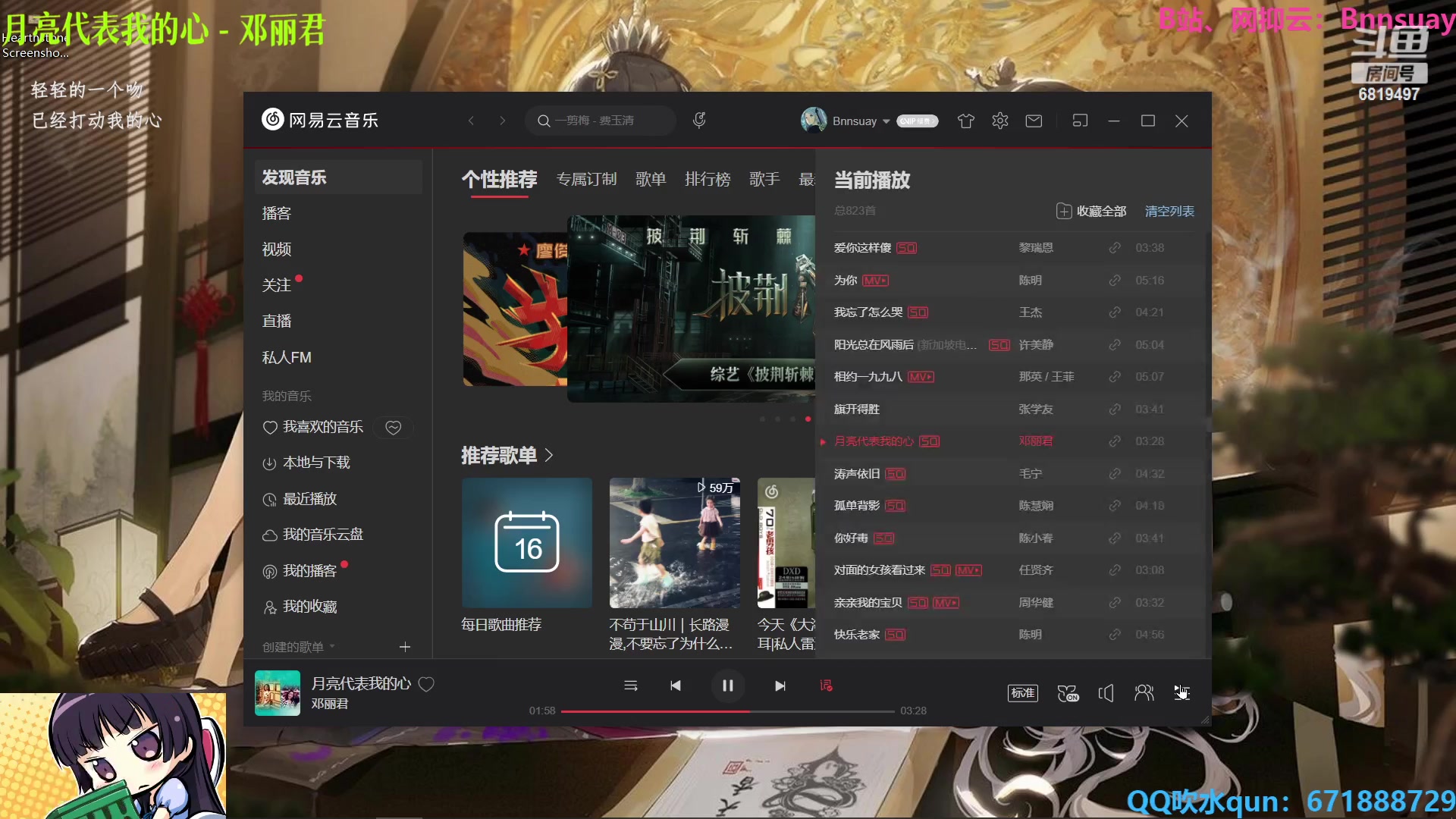Switch to mini player mode icon
This screenshot has height=819, width=1456.
[x=1080, y=121]
